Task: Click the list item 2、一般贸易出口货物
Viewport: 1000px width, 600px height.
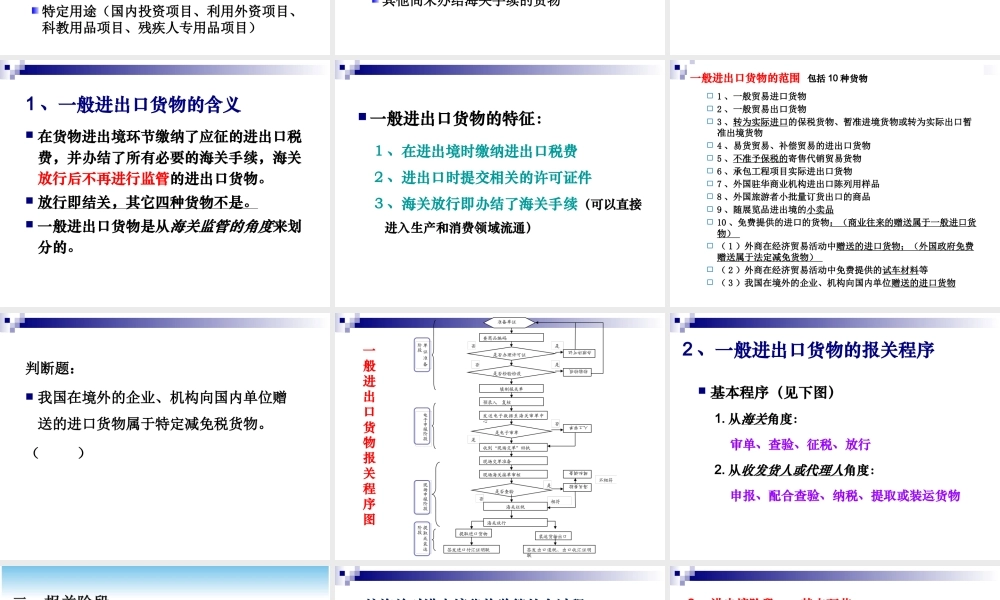Action: coord(761,109)
